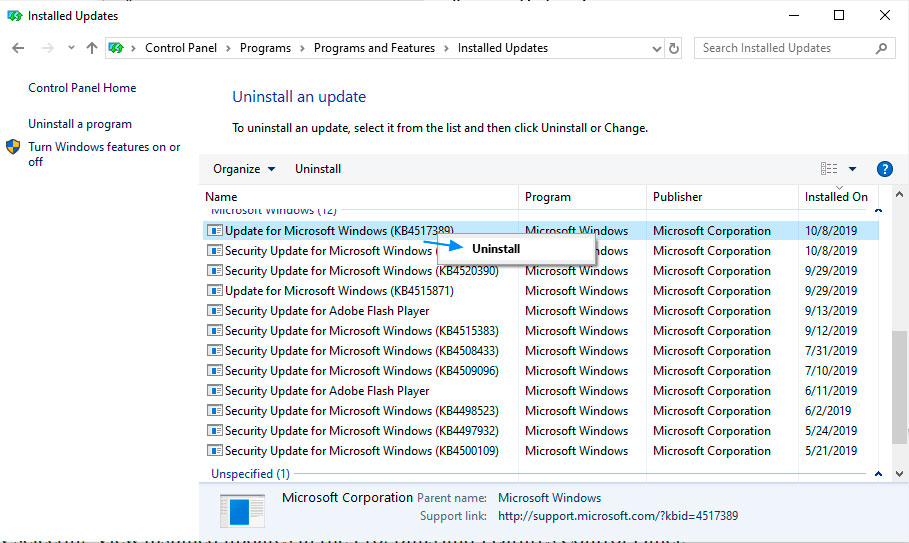909x543 pixels.
Task: Open Uninstall a program link
Action: point(80,124)
